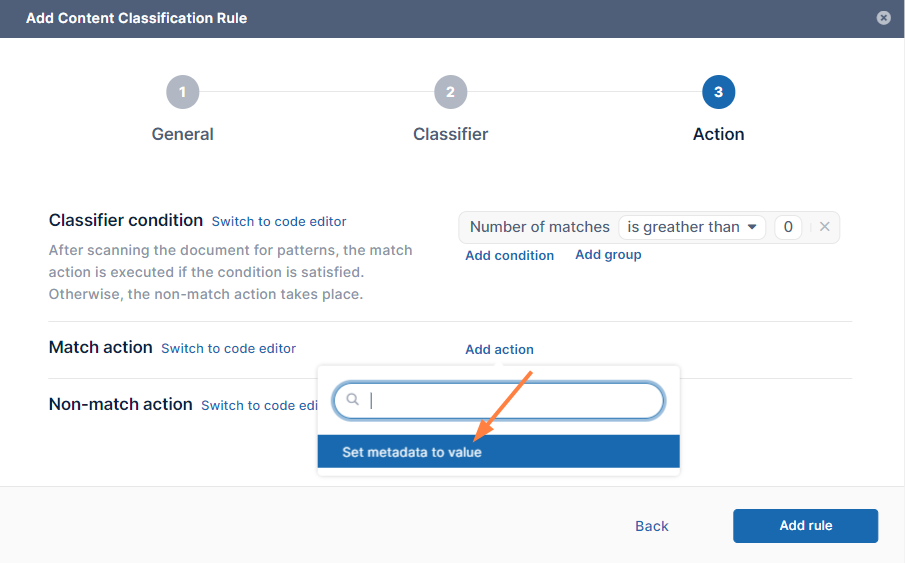
Task: Remove the Number of matches condition
Action: (x=825, y=227)
